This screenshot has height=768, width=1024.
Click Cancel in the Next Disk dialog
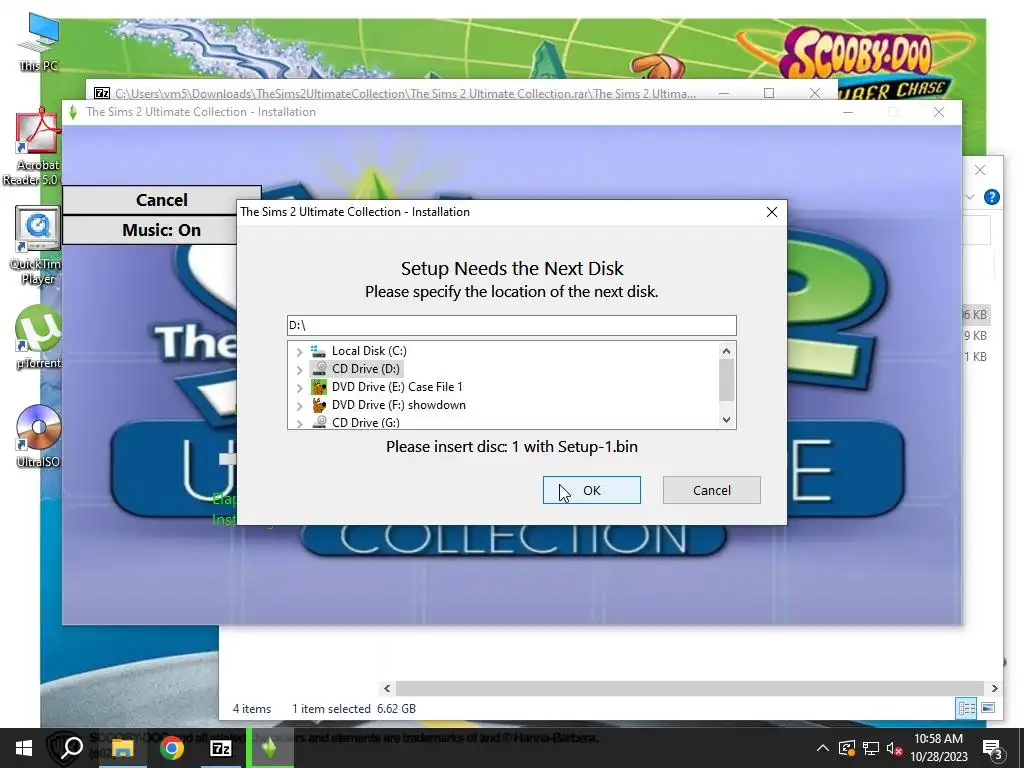point(712,490)
